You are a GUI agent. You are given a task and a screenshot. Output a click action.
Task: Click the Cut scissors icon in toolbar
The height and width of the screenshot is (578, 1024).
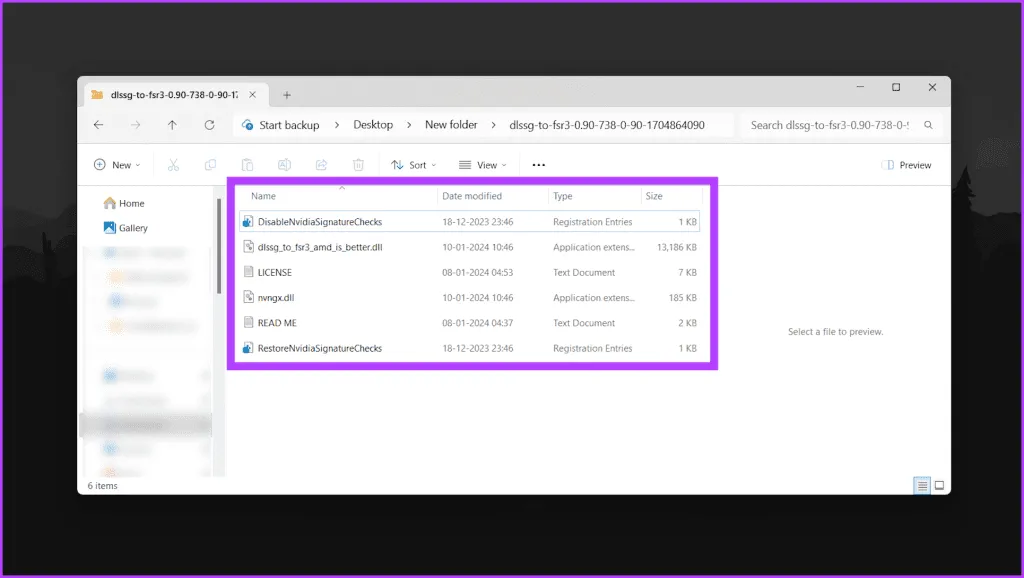pos(173,165)
